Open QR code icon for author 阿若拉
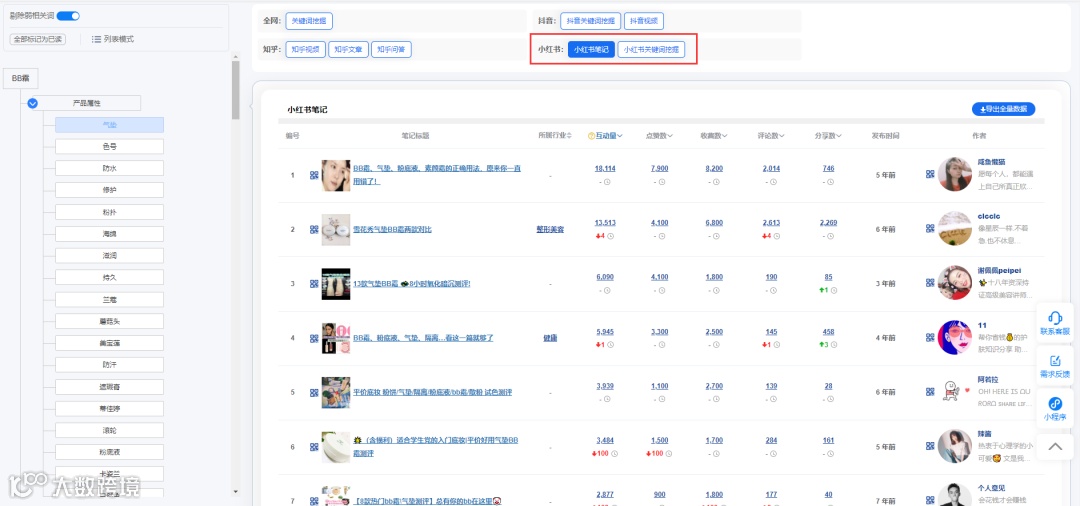 pos(930,392)
